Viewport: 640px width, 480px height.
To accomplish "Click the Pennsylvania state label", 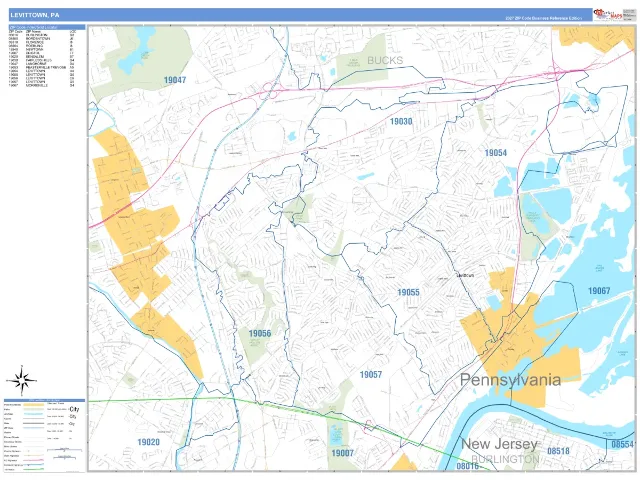I will tap(510, 380).
